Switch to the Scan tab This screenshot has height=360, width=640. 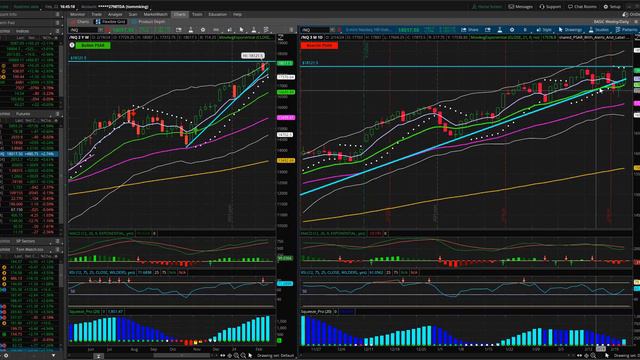pos(133,14)
